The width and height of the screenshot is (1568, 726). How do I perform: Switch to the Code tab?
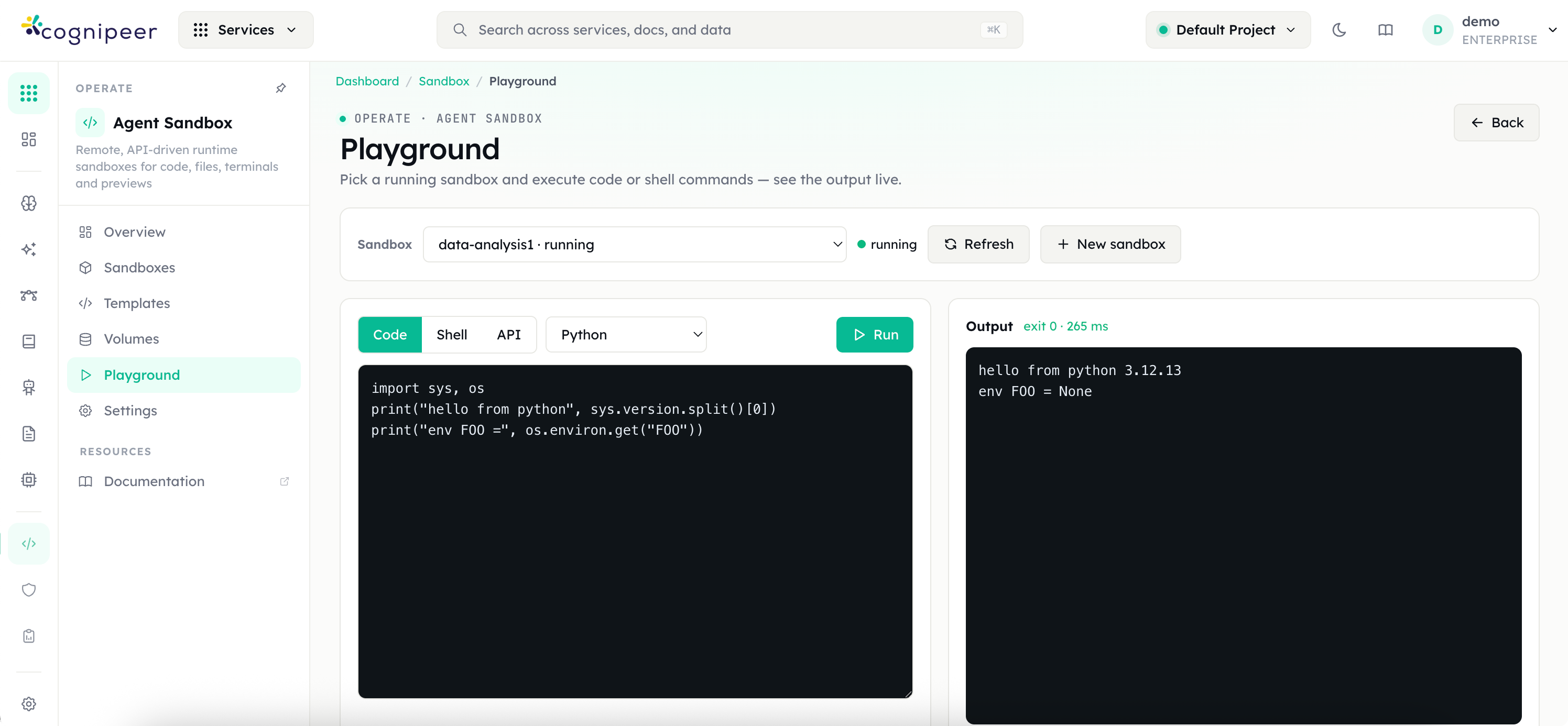[389, 335]
